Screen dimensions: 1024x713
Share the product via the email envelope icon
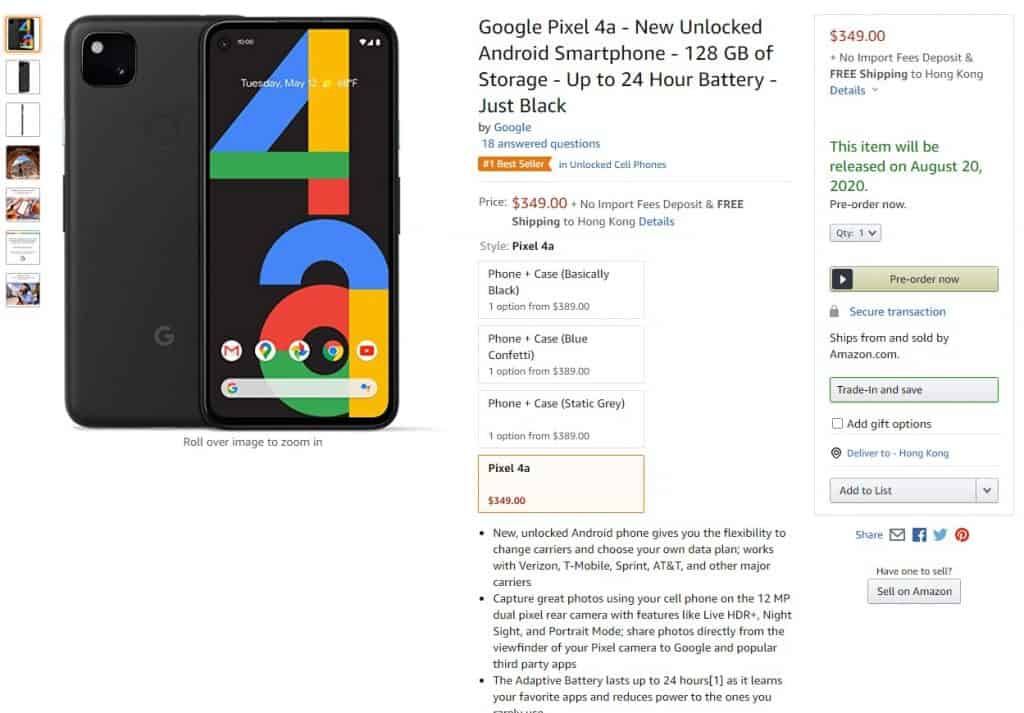point(897,535)
